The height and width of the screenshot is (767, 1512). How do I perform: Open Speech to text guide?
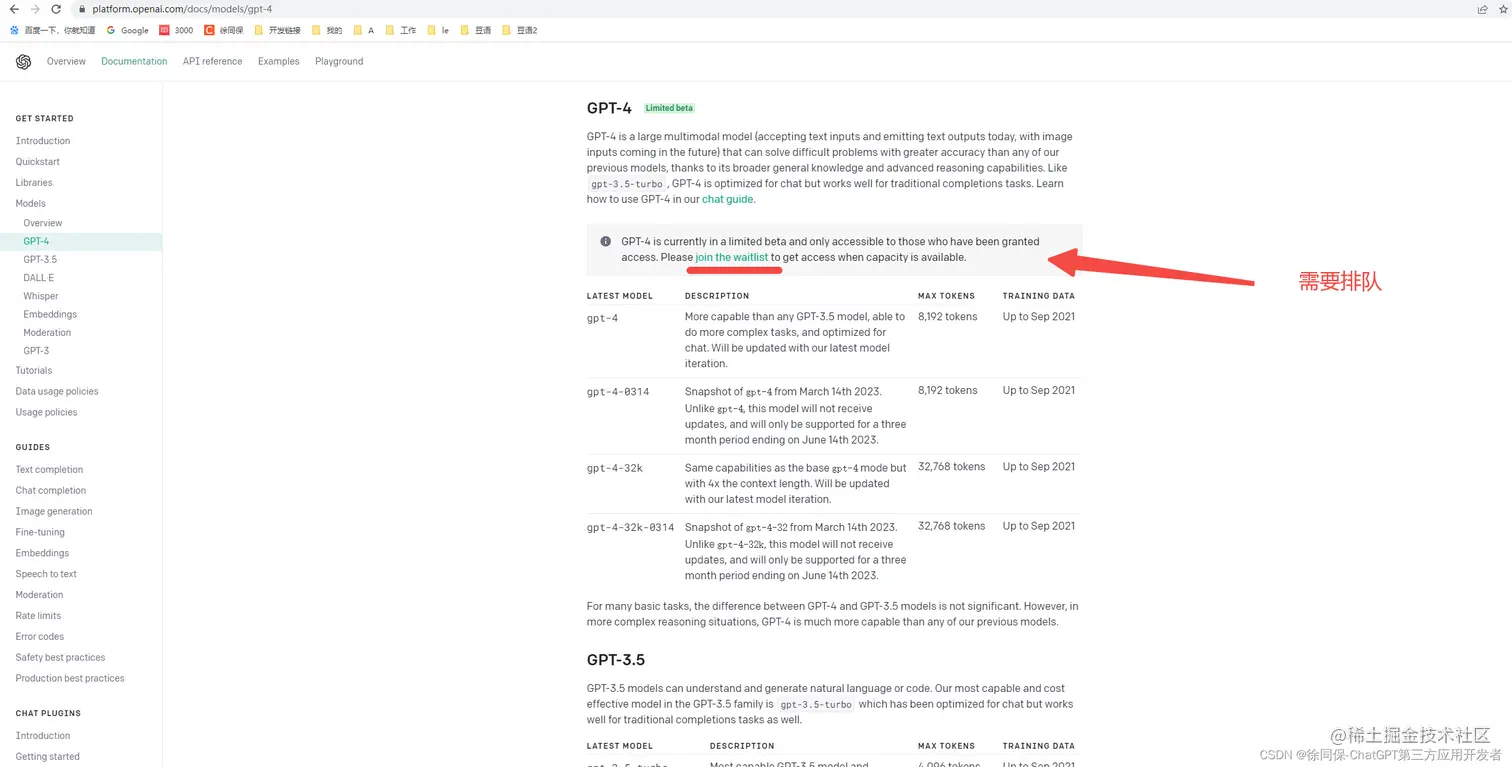[46, 574]
